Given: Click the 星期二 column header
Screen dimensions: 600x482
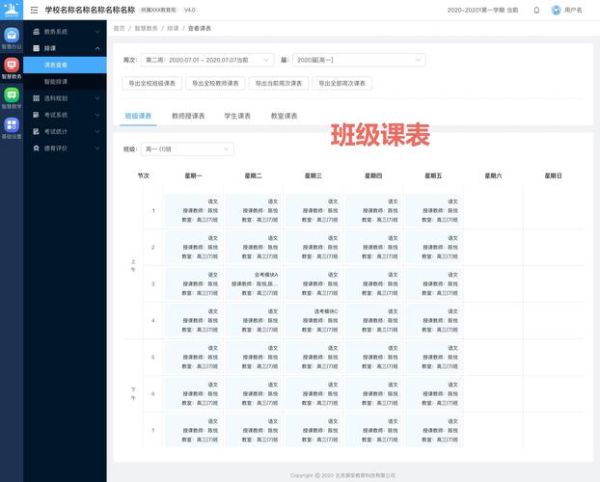Looking at the screenshot, I should [253, 176].
